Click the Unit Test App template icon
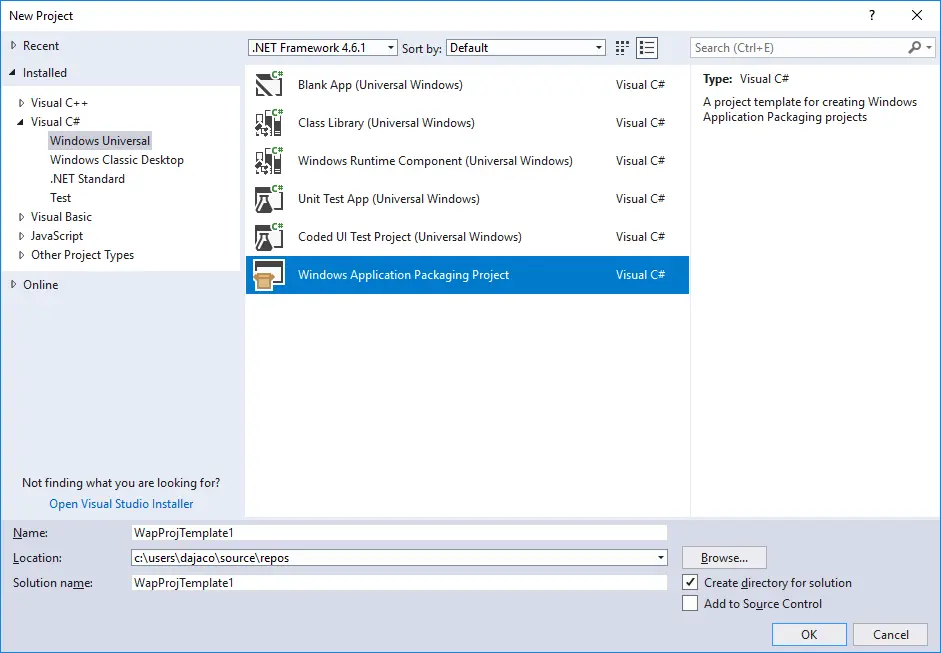This screenshot has height=653, width=941. (x=267, y=198)
